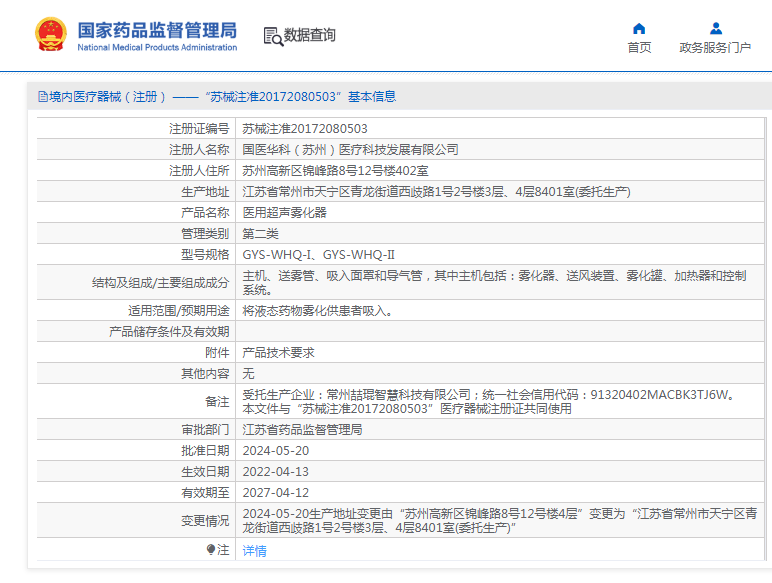Click the model spec GYS-WHQ-I、GYS-WHQ-II
The width and height of the screenshot is (772, 583).
(x=318, y=254)
